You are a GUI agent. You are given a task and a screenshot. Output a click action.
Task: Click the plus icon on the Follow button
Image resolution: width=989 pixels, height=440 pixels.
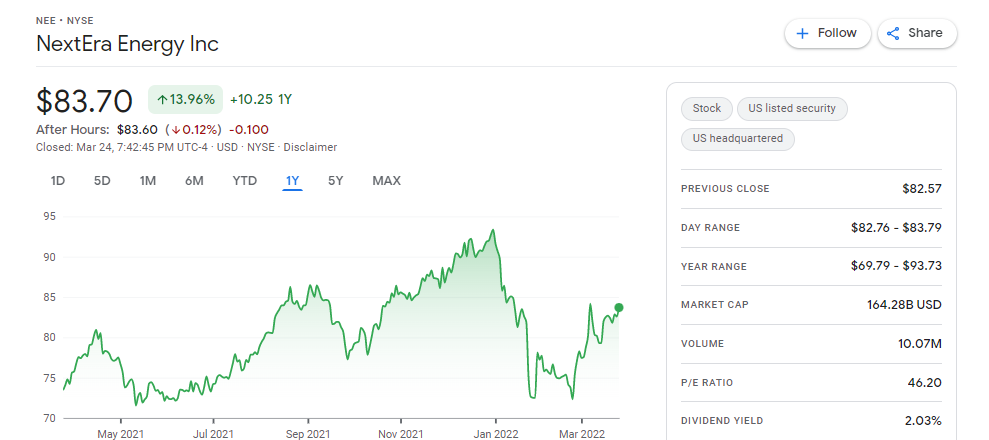point(802,33)
